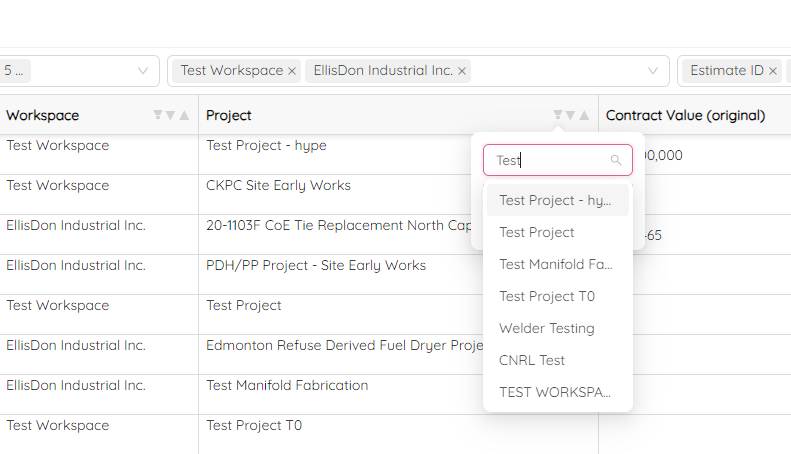Select "CNRL Test" filter option
Viewport: 791px width, 454px height.
tap(532, 360)
